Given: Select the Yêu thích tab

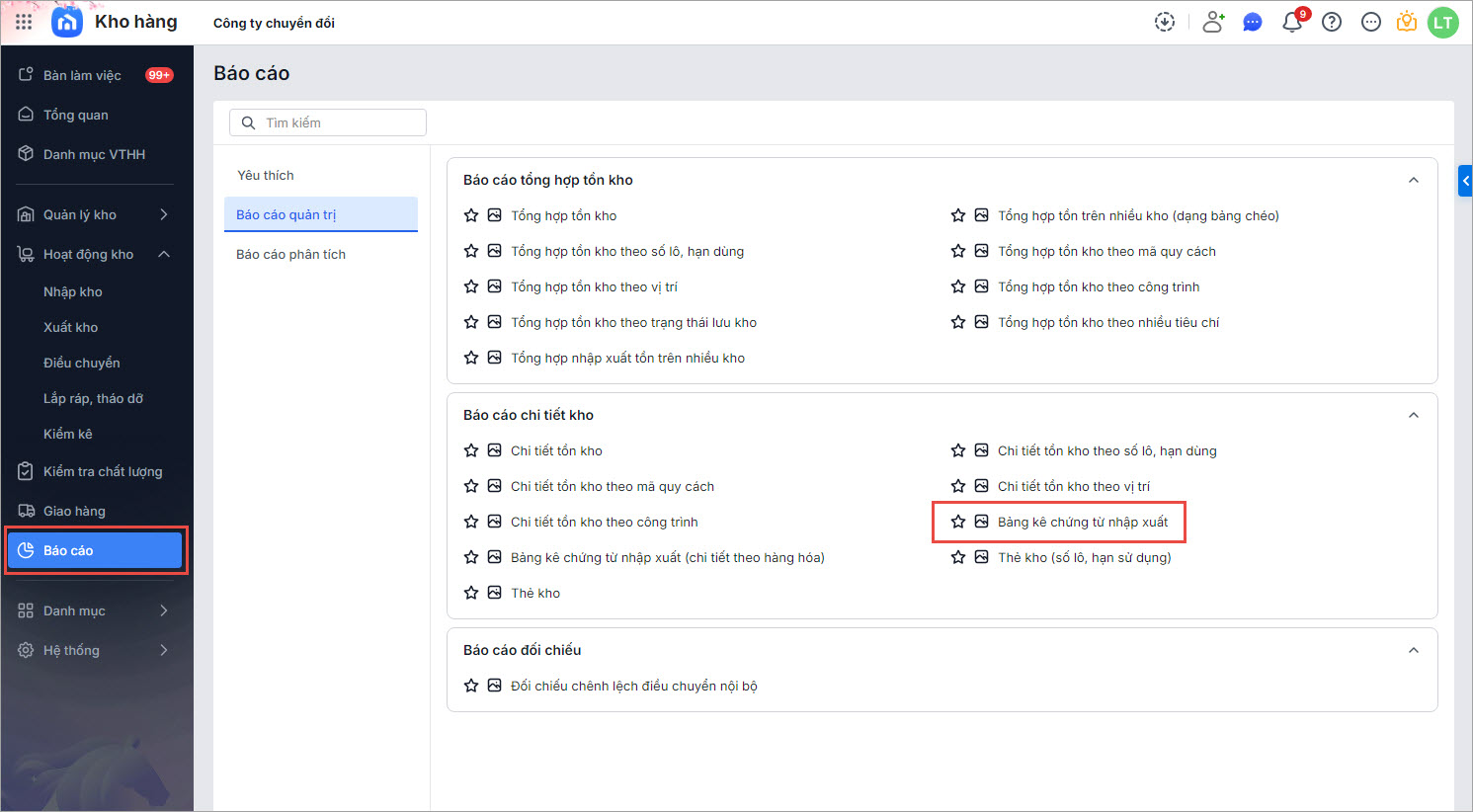Looking at the screenshot, I should (x=266, y=175).
